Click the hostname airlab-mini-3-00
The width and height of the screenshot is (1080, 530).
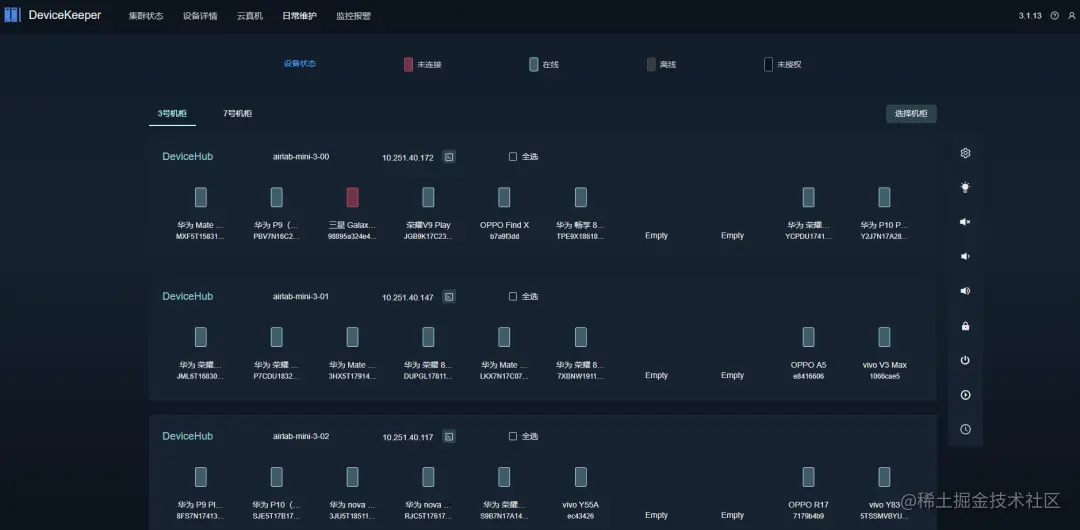pos(301,156)
